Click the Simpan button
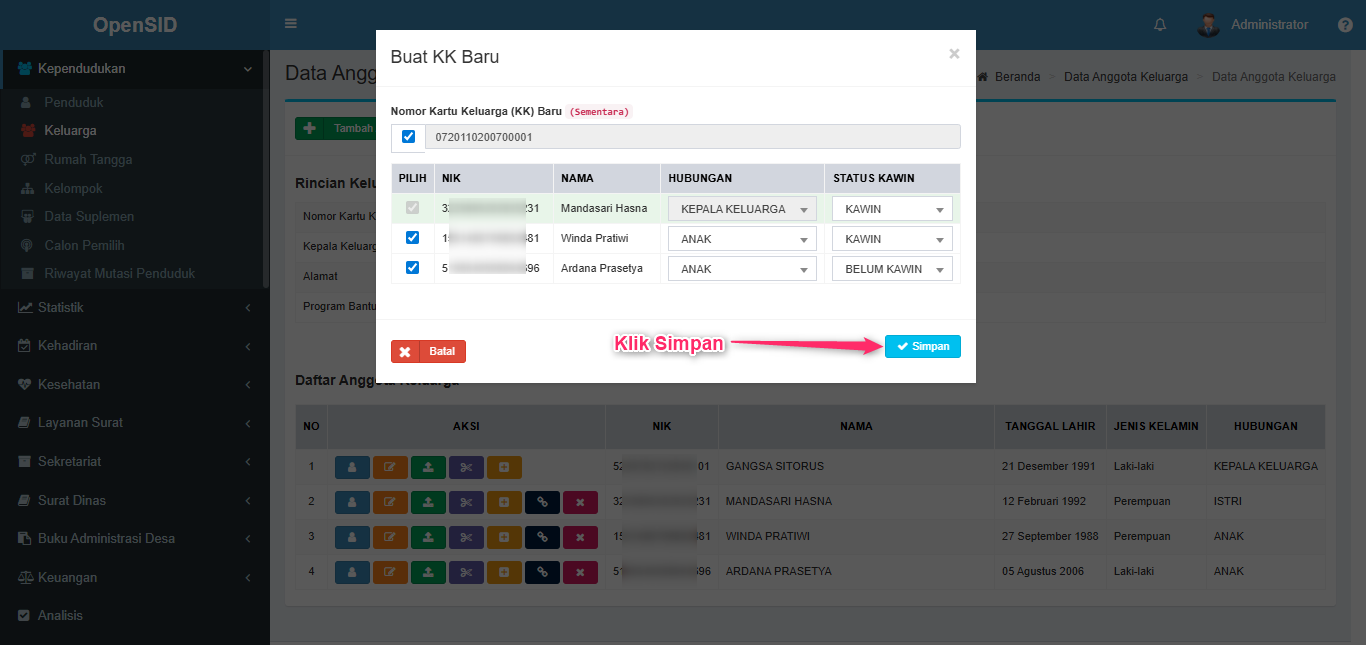Viewport: 1366px width, 645px height. [x=922, y=346]
